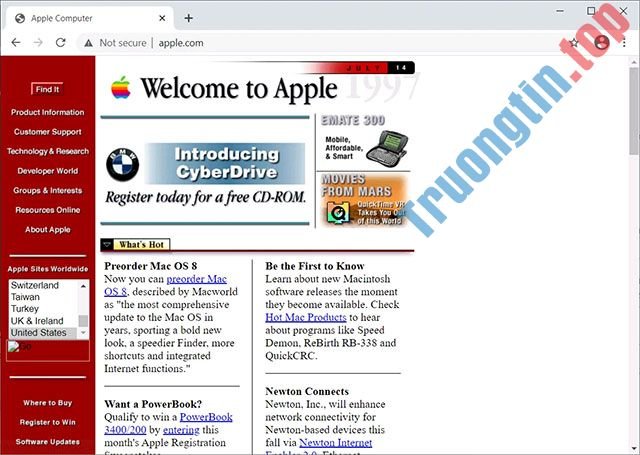The height and width of the screenshot is (455, 640).
Task: Open Resources Online in sidebar
Action: (48, 210)
